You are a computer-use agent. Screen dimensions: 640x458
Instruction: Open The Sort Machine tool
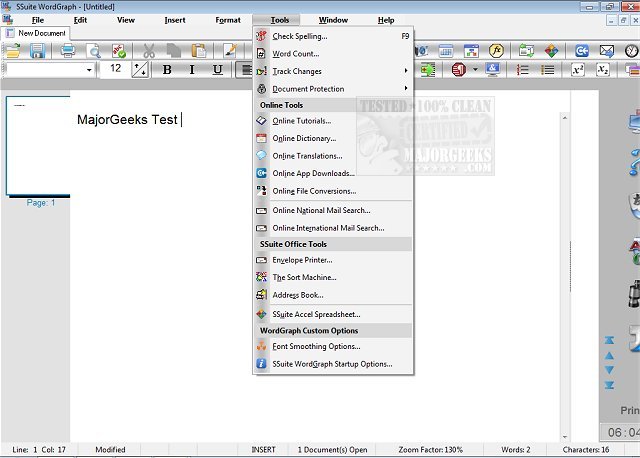coord(333,277)
